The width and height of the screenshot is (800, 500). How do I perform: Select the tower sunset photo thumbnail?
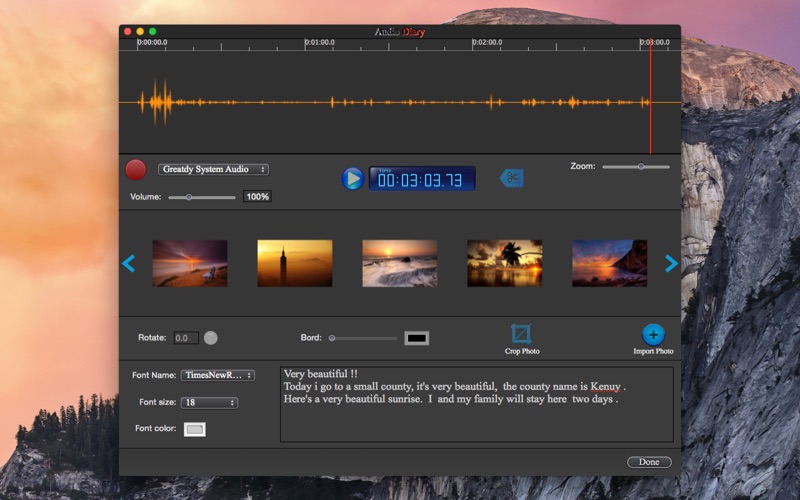click(x=294, y=263)
